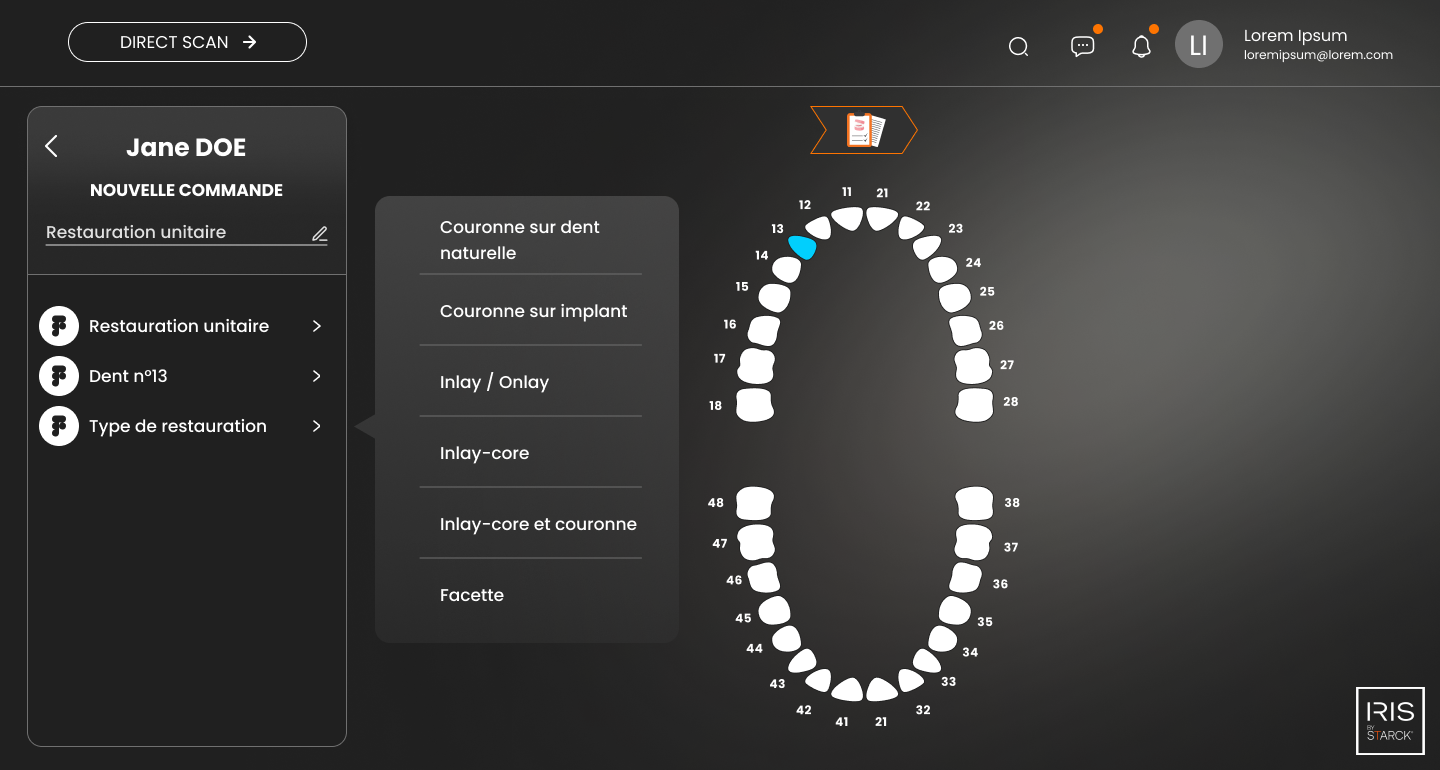The width and height of the screenshot is (1440, 770).
Task: Choose Couronne sur implant option
Action: point(533,311)
